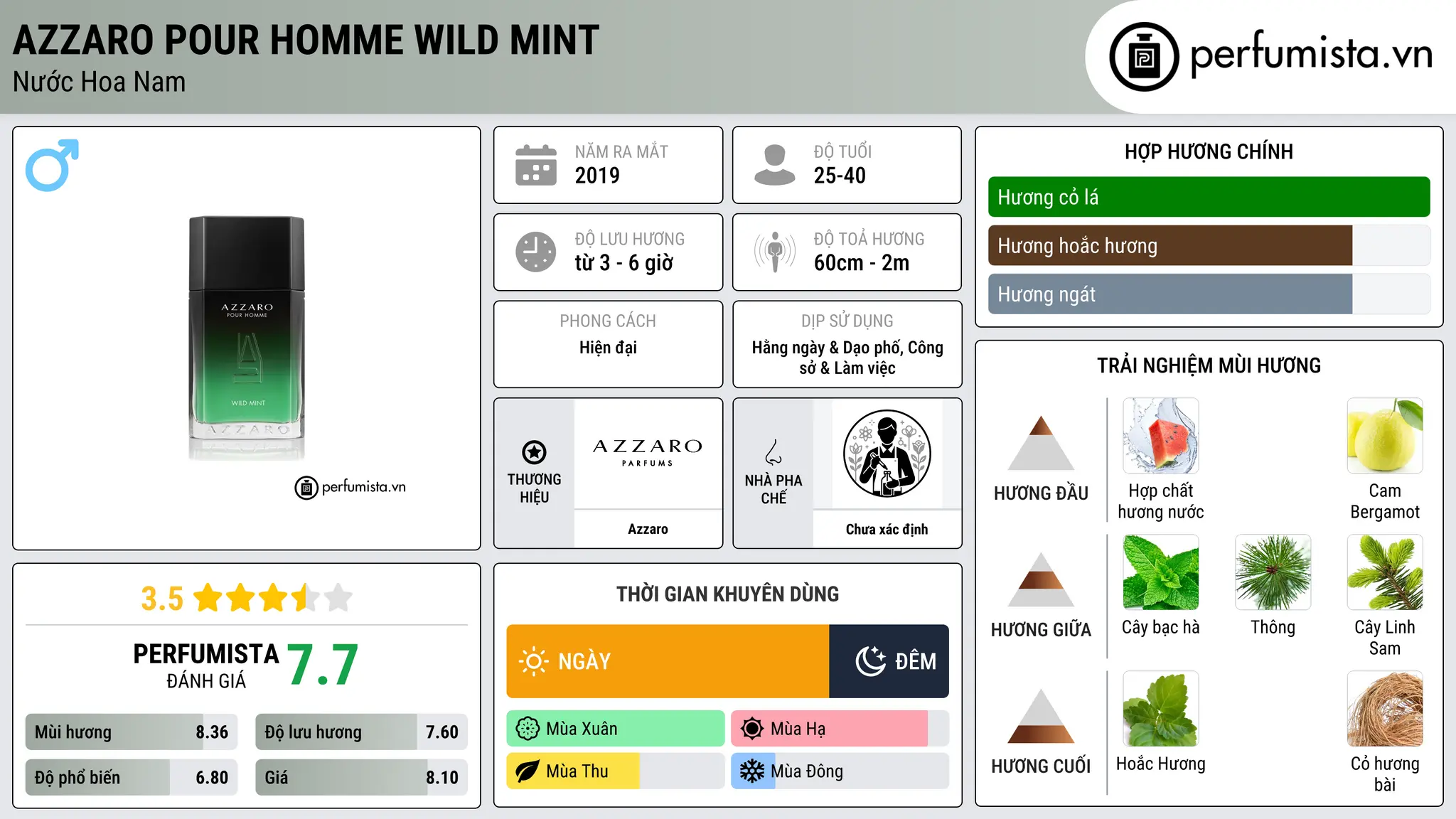Click the snowflake icon beside Mùa Đông
This screenshot has height=819, width=1456.
pos(752,771)
